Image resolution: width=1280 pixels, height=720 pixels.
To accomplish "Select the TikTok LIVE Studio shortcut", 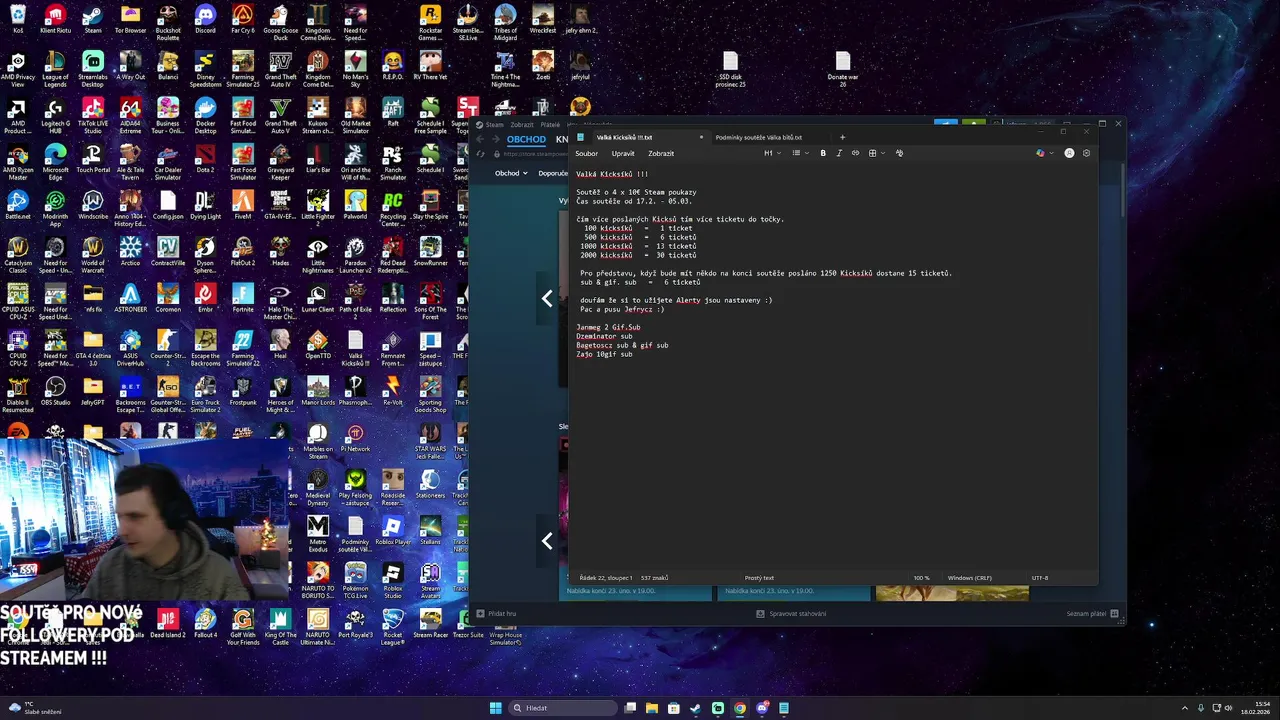I will pos(92,117).
